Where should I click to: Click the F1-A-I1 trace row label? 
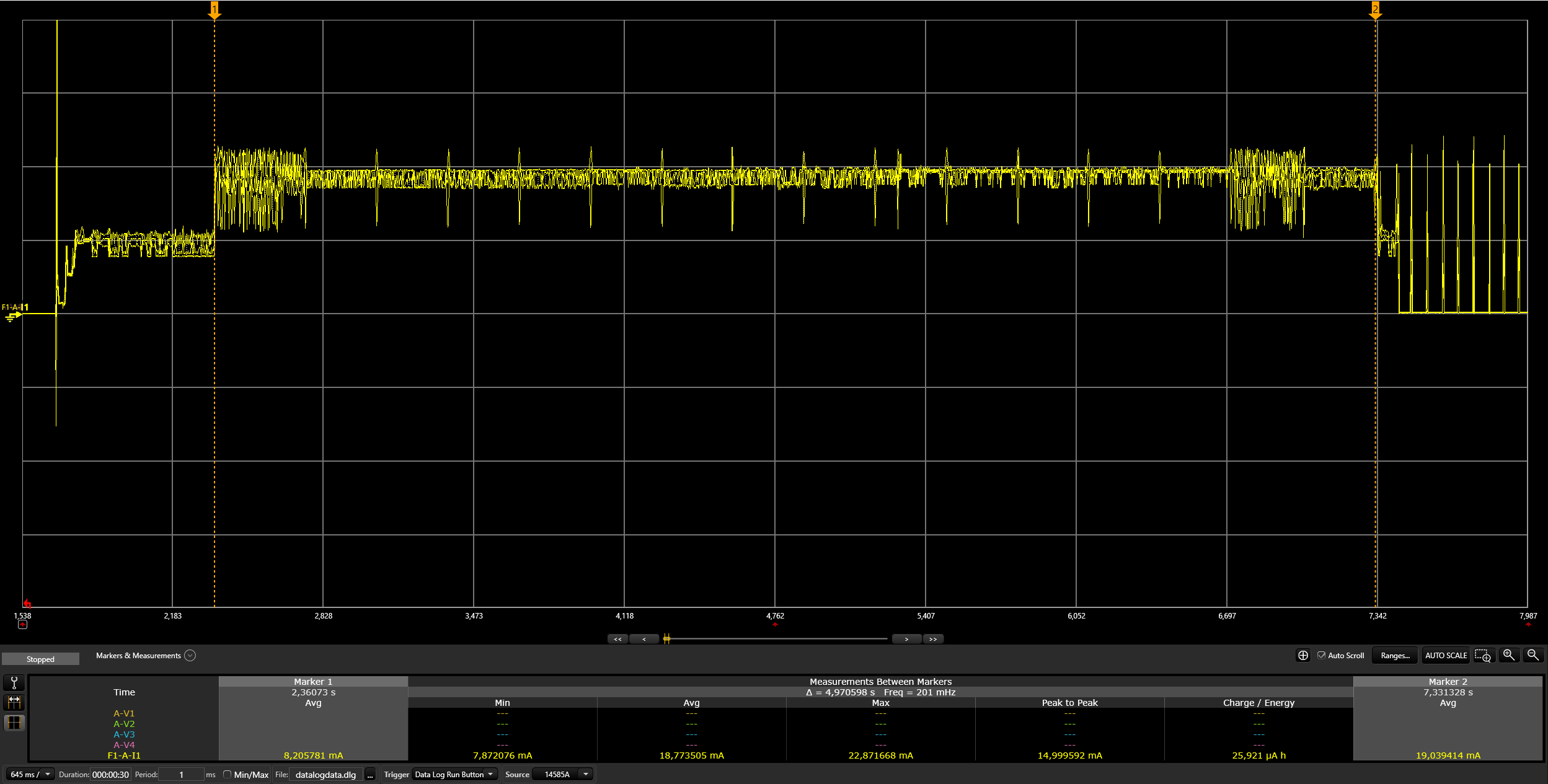(124, 755)
